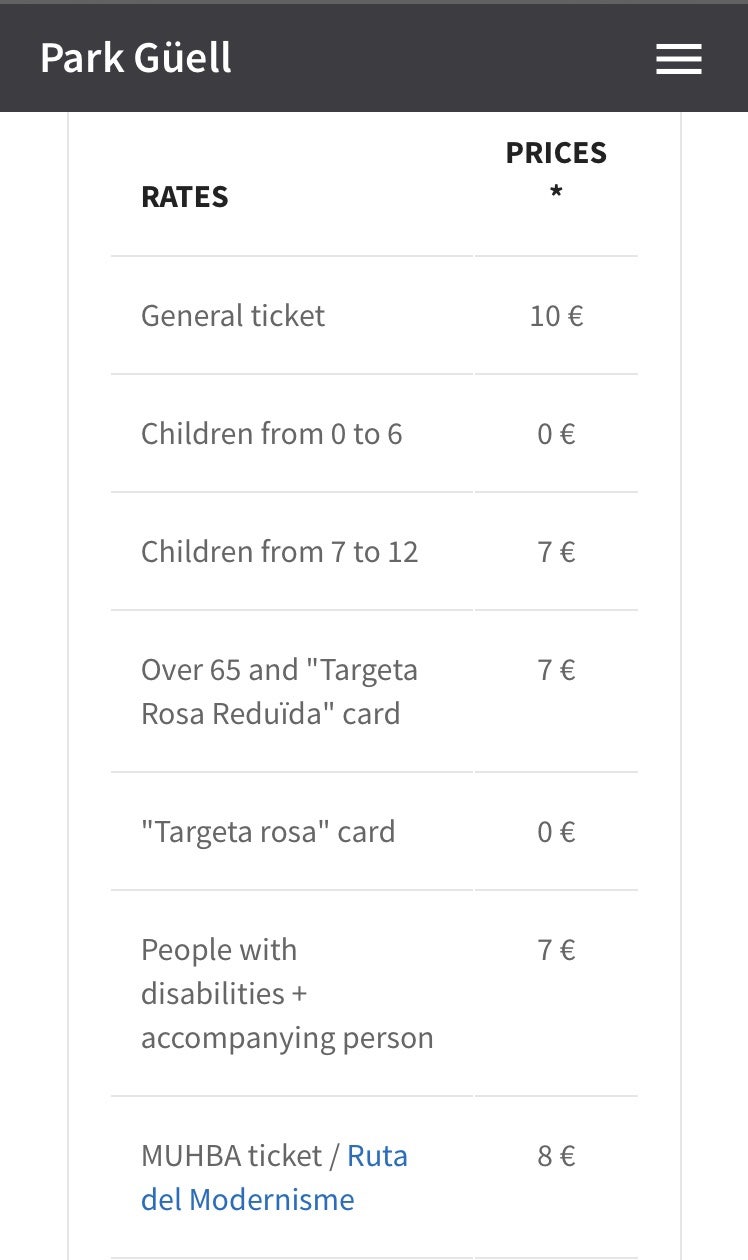The height and width of the screenshot is (1260, 748).
Task: Select the Children from 7 to 12 label
Action: pyautogui.click(x=279, y=552)
